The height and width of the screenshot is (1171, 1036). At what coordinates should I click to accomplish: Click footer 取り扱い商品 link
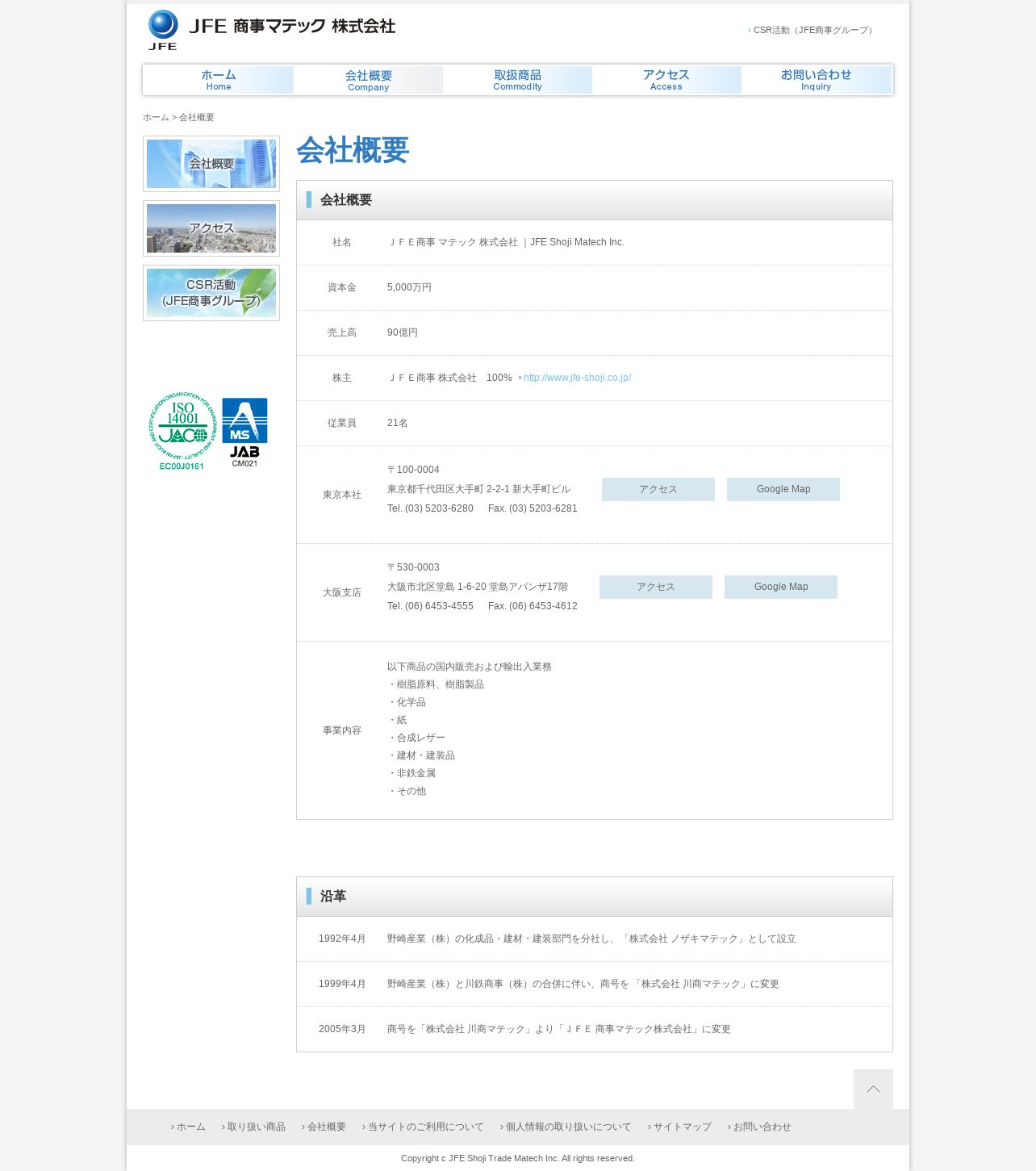pyautogui.click(x=253, y=1127)
